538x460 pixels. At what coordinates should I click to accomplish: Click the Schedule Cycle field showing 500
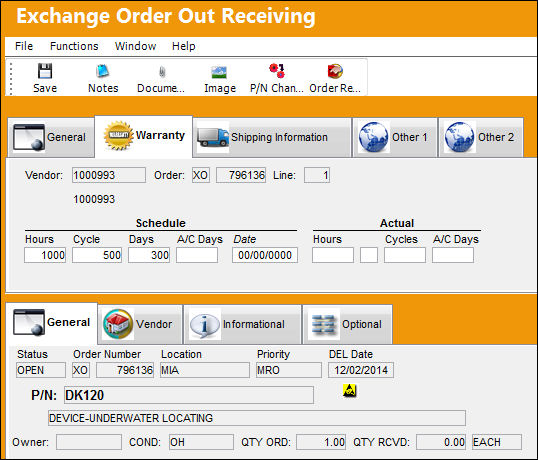[97, 255]
